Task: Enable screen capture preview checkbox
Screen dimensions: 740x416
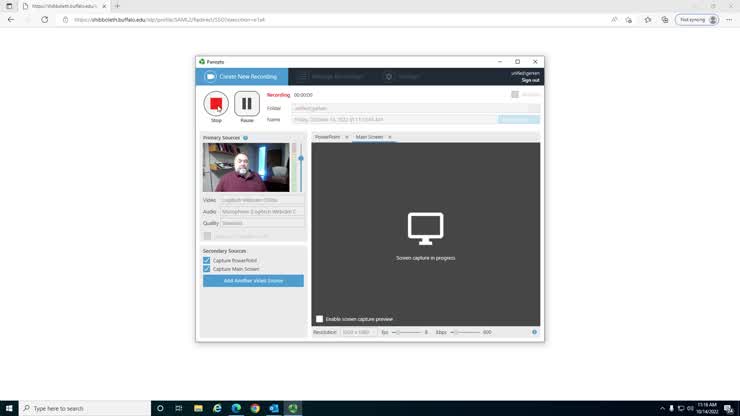Action: (320, 319)
